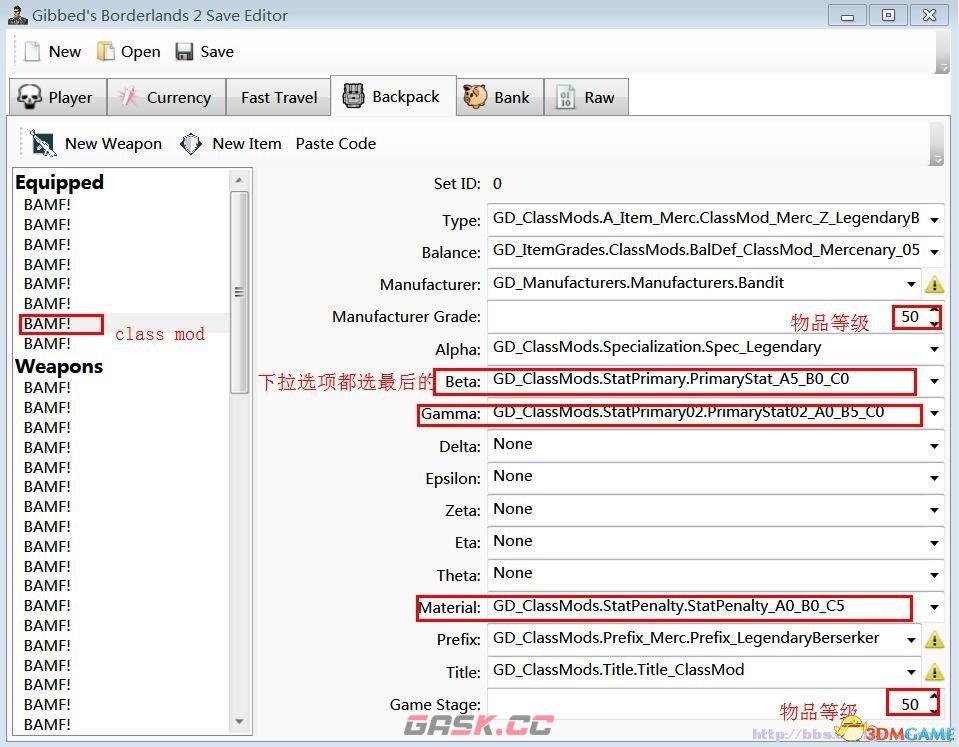Image resolution: width=959 pixels, height=747 pixels.
Task: Expand the Epsilon dropdown
Action: click(x=934, y=478)
